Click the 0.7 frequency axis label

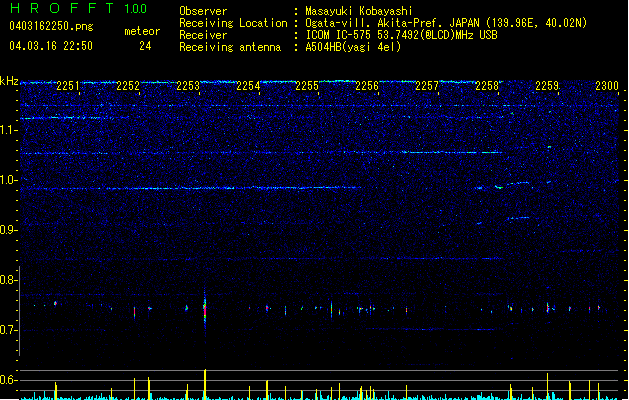tap(9, 330)
